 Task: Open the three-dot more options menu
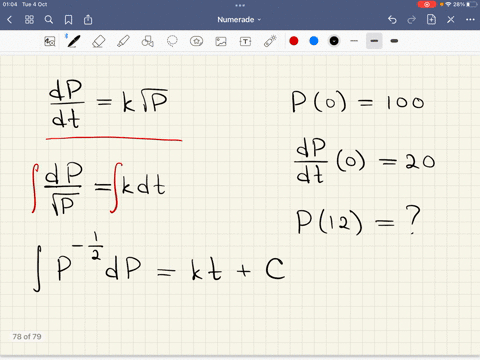coord(470,20)
